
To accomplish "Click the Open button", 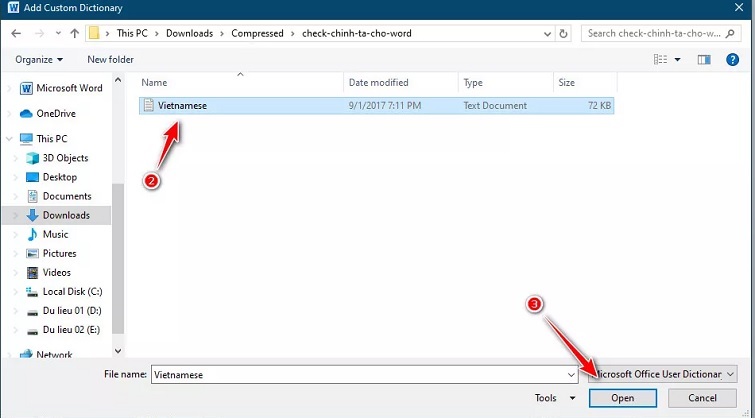I will [x=623, y=398].
